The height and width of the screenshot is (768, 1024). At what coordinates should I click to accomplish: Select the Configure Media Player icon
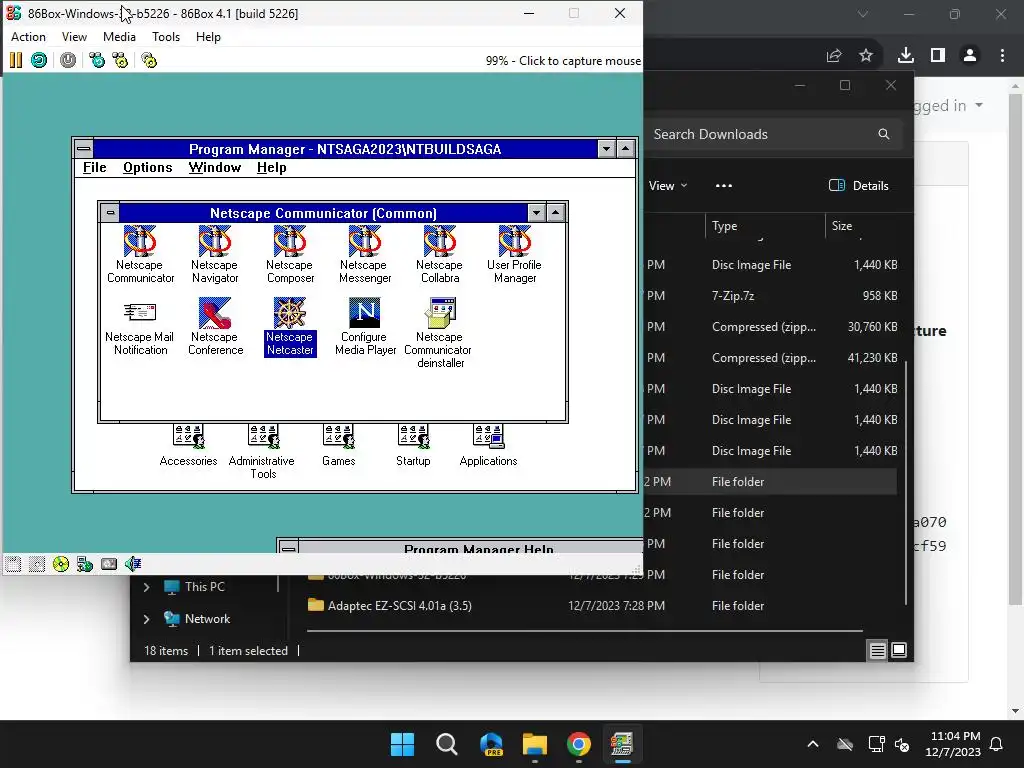click(365, 327)
